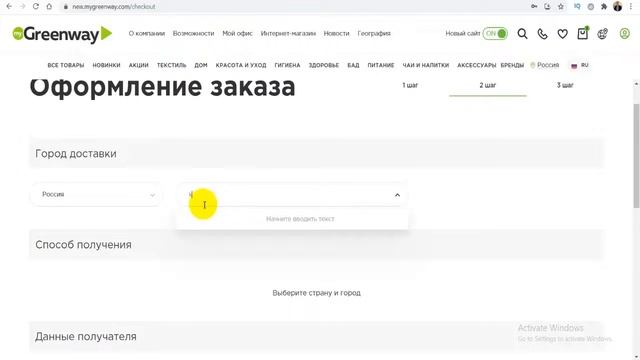640x360 pixels.
Task: Open the RU language selector
Action: [x=580, y=65]
